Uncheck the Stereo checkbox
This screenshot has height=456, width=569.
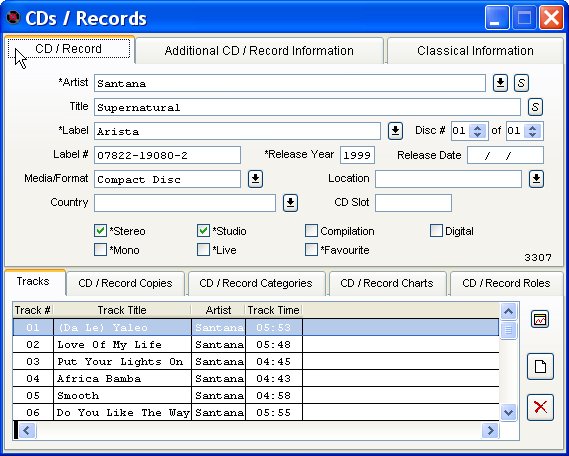pyautogui.click(x=100, y=230)
